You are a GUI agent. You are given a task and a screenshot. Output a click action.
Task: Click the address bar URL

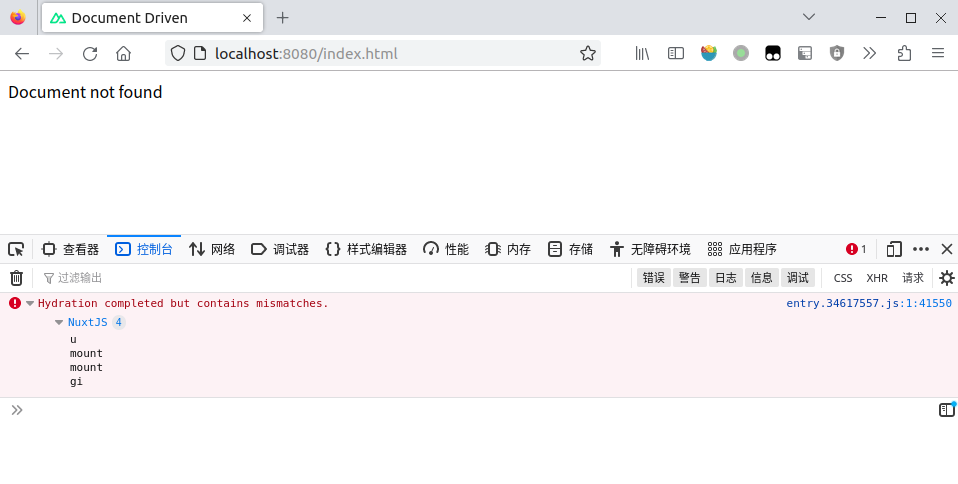point(306,54)
